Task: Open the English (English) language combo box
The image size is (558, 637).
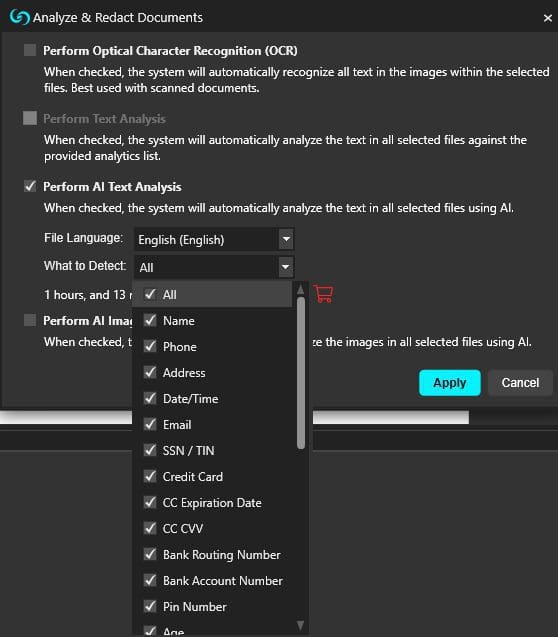Action: pos(214,240)
